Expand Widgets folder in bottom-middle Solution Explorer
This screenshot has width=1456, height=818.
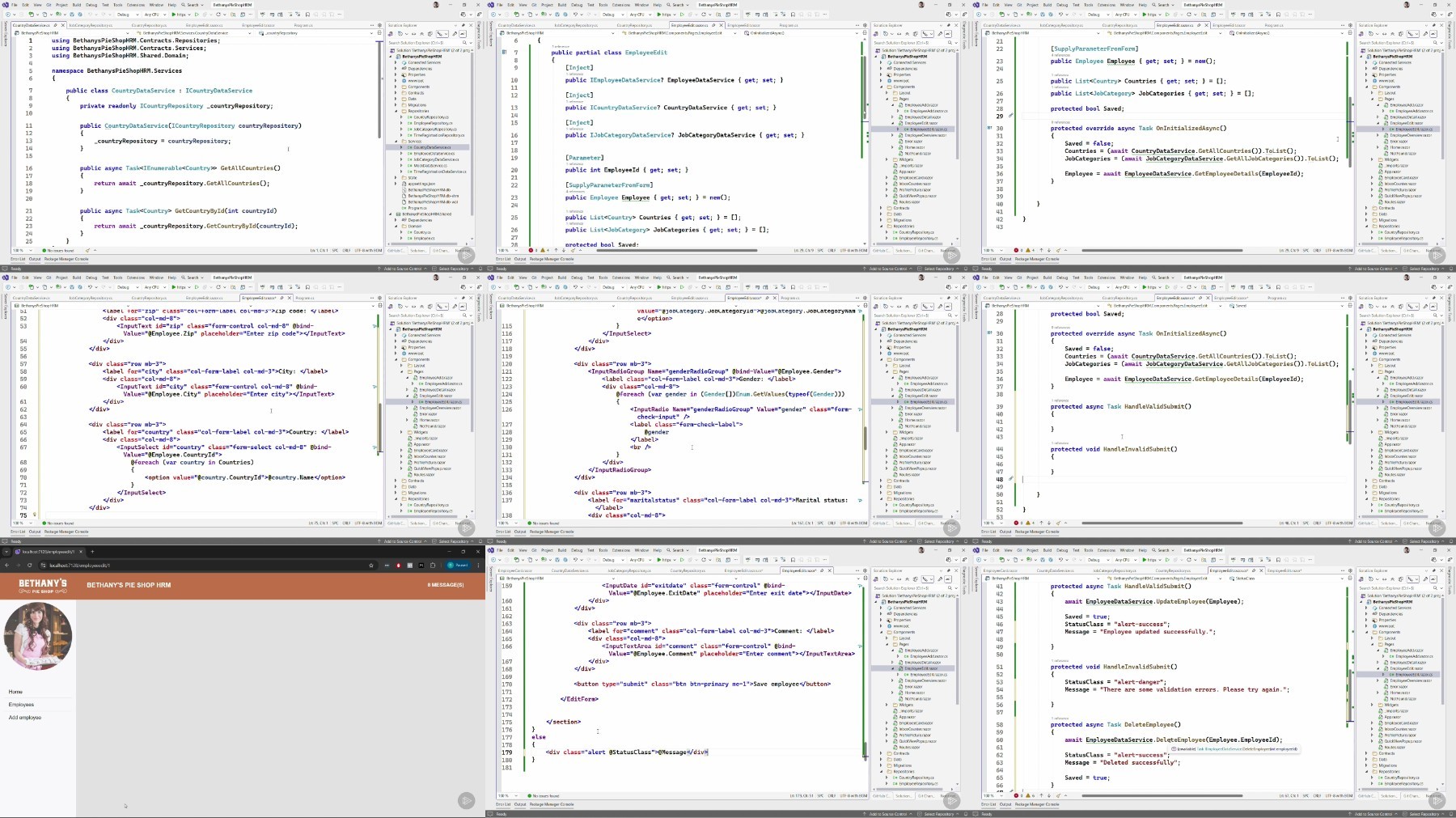(x=887, y=705)
